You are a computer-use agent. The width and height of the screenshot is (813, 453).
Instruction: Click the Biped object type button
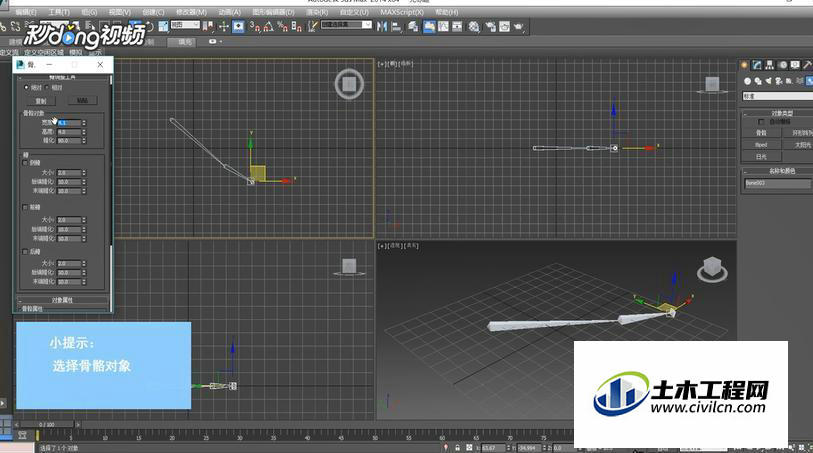coord(761,145)
